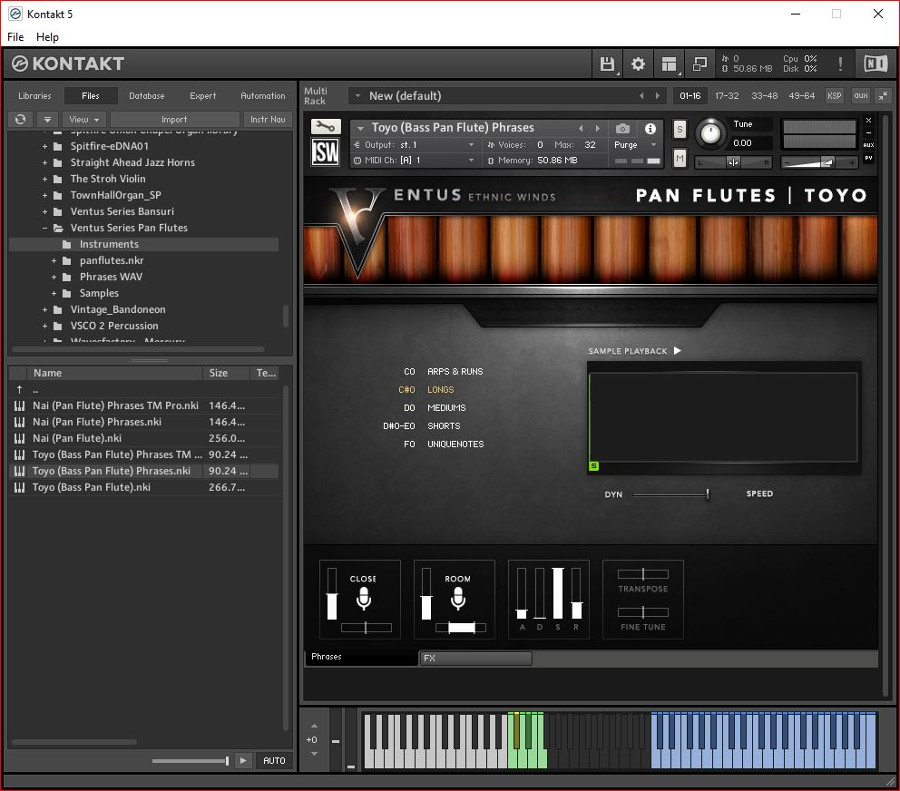Image resolution: width=900 pixels, height=791 pixels.
Task: Go to previous multi with left arrow
Action: 641,96
